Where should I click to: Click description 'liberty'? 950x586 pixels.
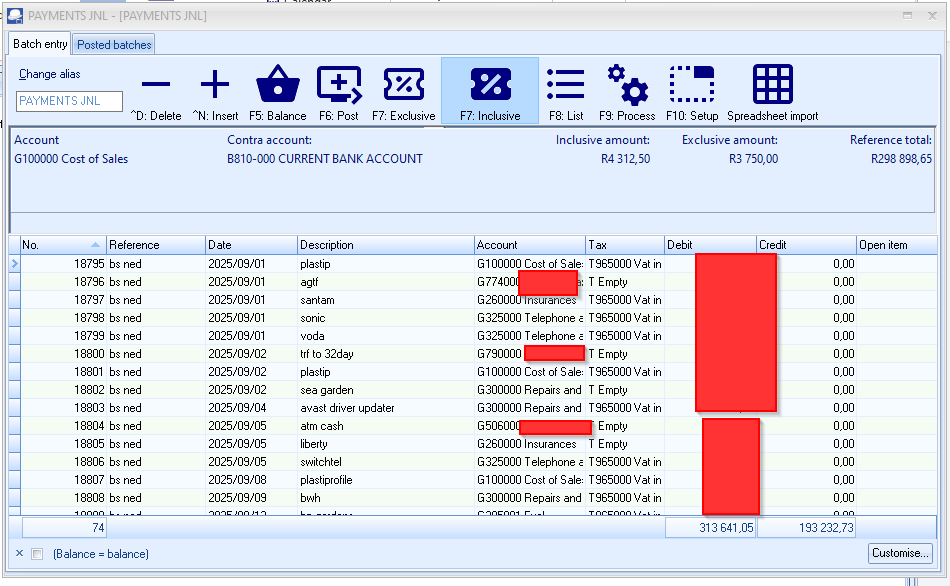coord(314,444)
